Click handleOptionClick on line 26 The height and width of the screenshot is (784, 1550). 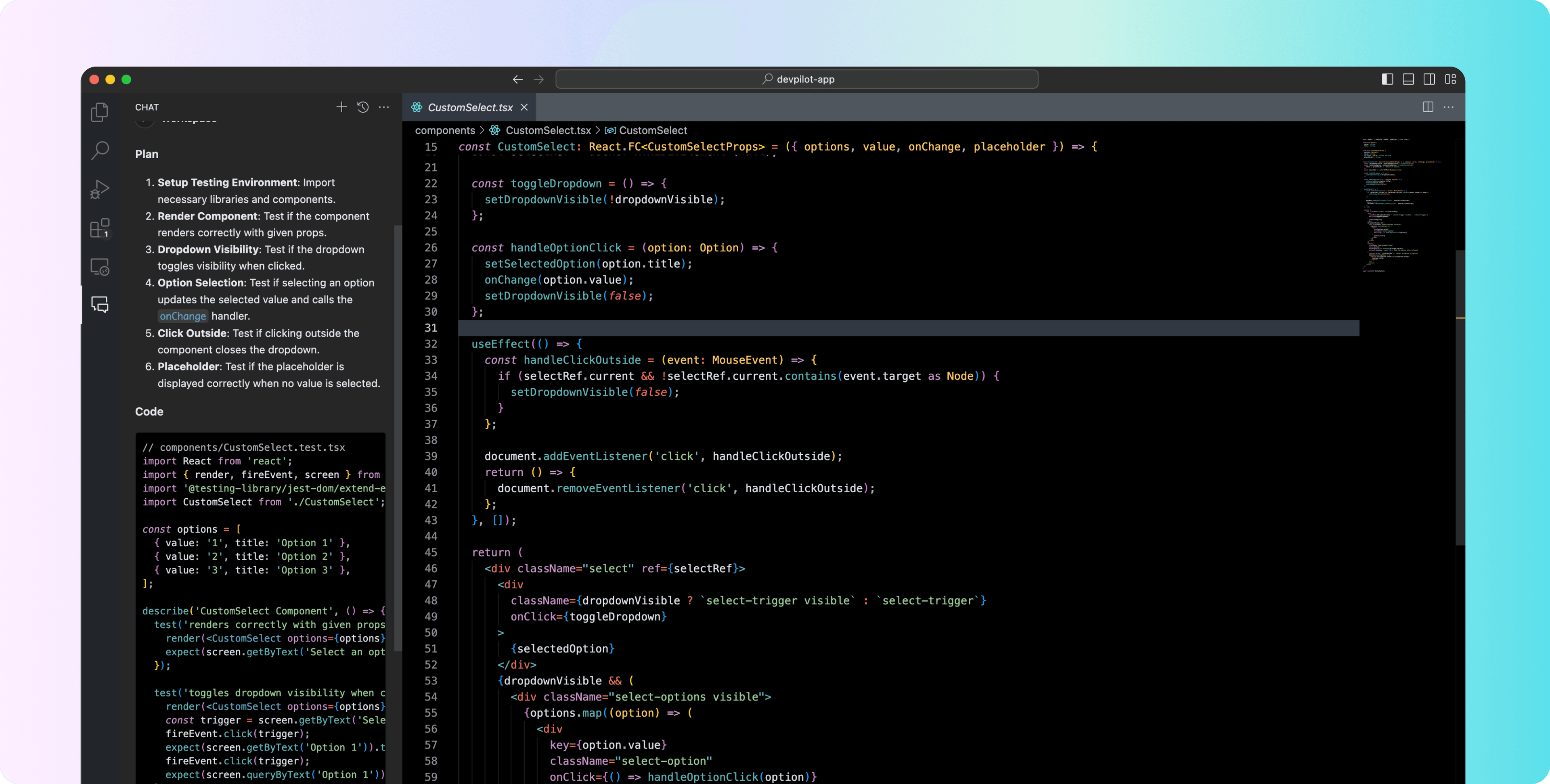pos(566,248)
